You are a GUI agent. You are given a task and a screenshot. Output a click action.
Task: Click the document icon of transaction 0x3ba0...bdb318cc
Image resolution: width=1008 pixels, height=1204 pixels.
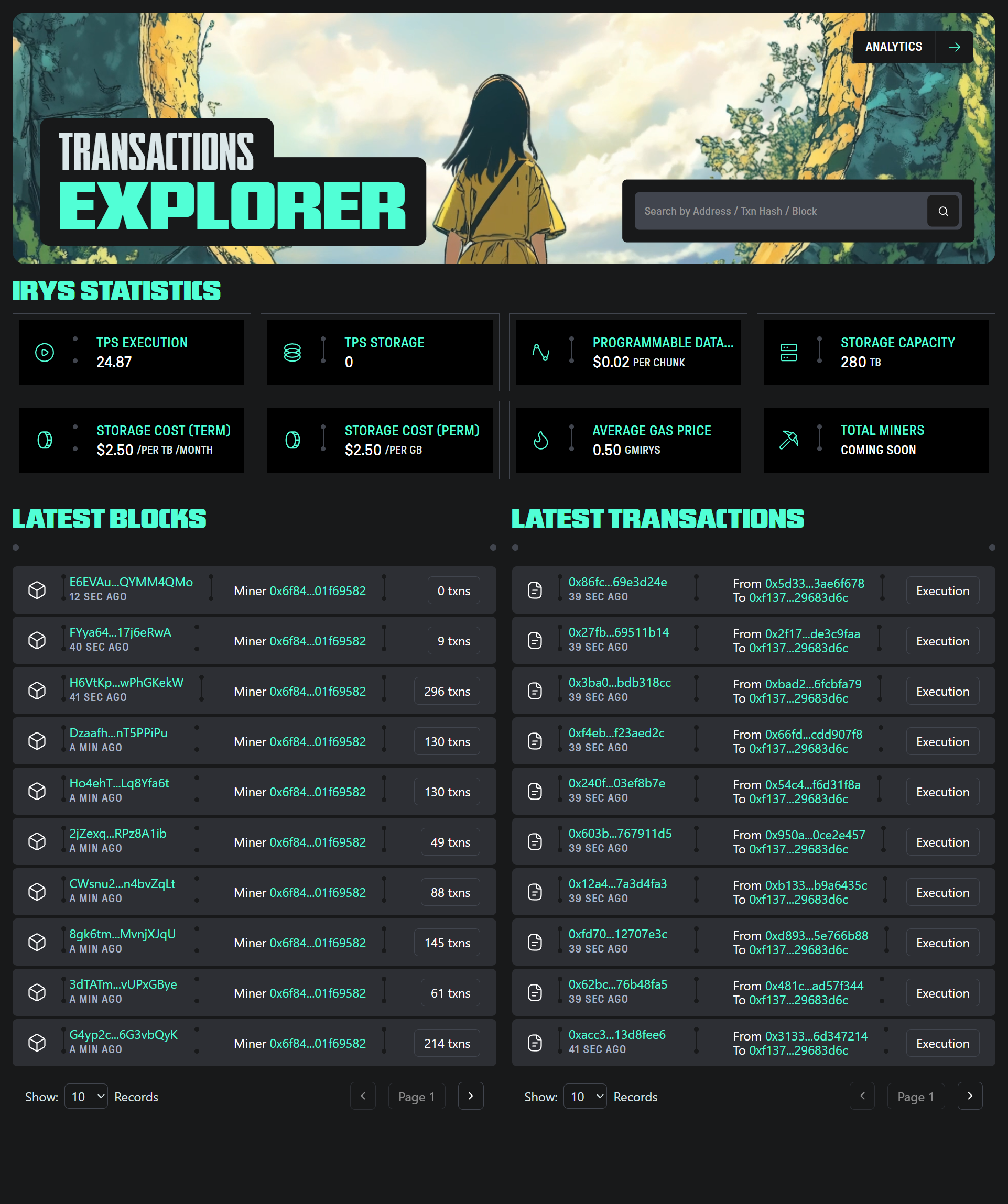point(535,691)
